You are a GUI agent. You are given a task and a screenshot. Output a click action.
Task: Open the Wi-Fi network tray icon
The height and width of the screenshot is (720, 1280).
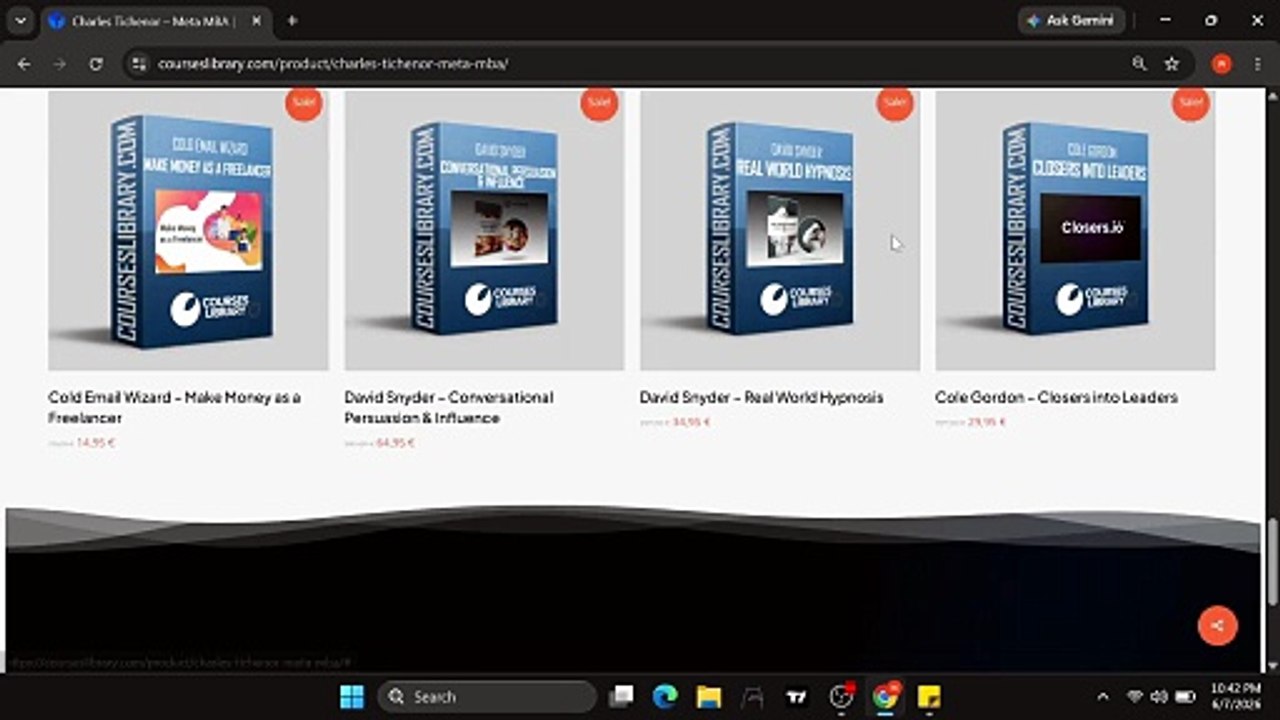coord(1135,697)
